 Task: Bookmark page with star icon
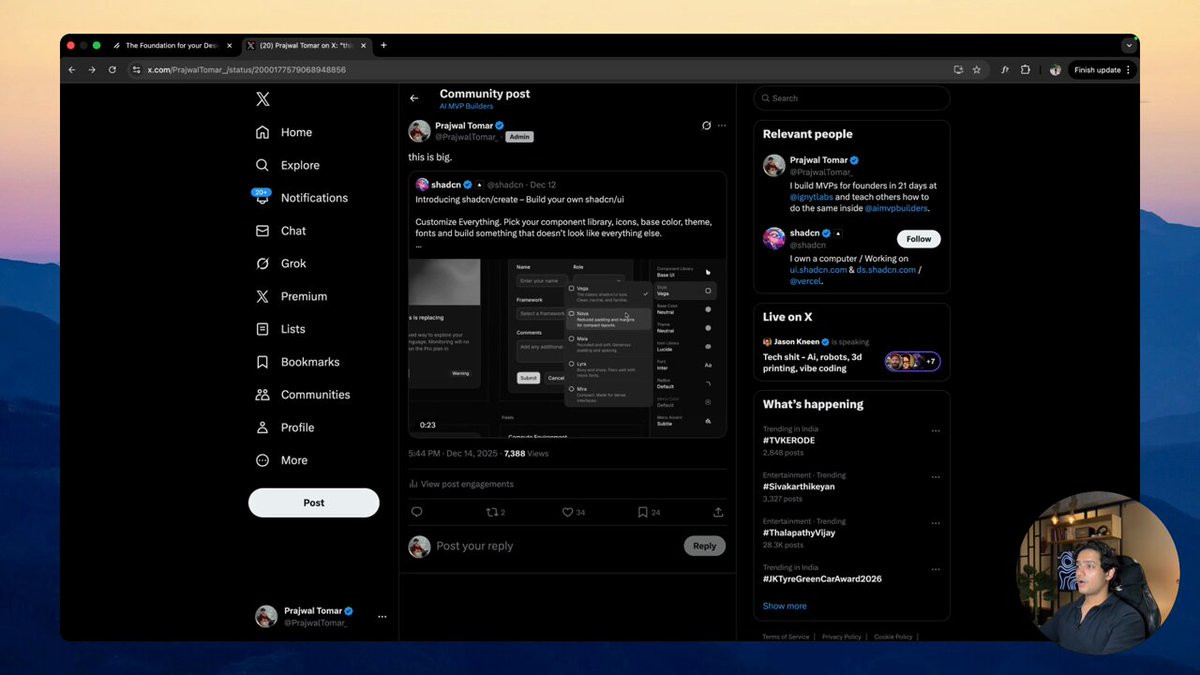click(977, 70)
